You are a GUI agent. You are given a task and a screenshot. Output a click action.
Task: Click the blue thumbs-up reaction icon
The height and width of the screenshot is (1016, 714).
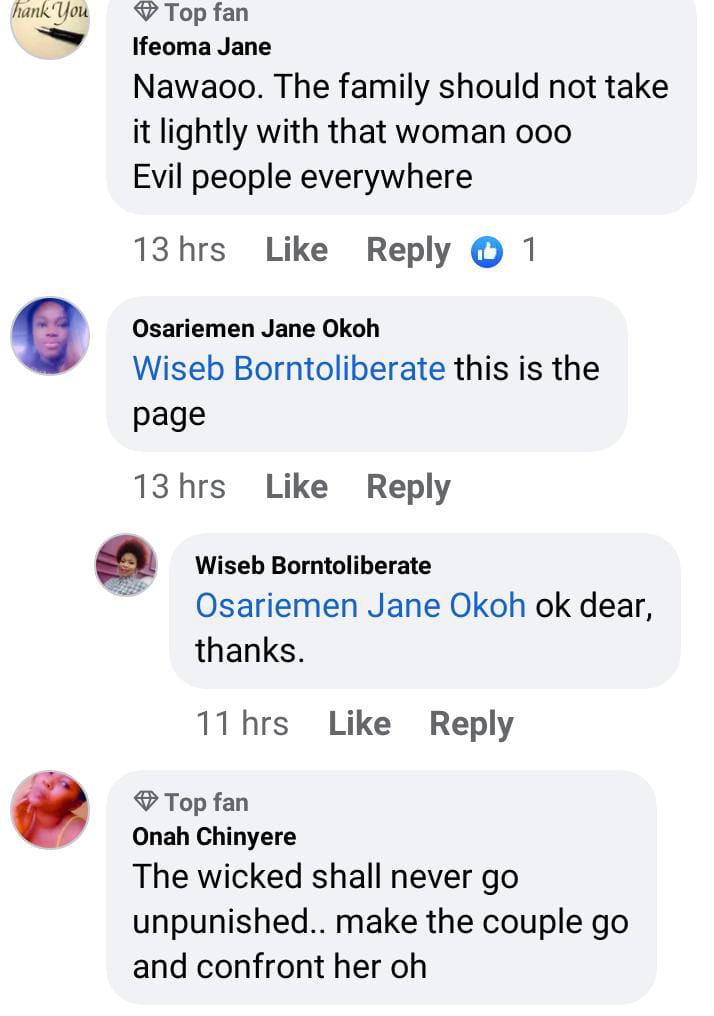coord(487,251)
